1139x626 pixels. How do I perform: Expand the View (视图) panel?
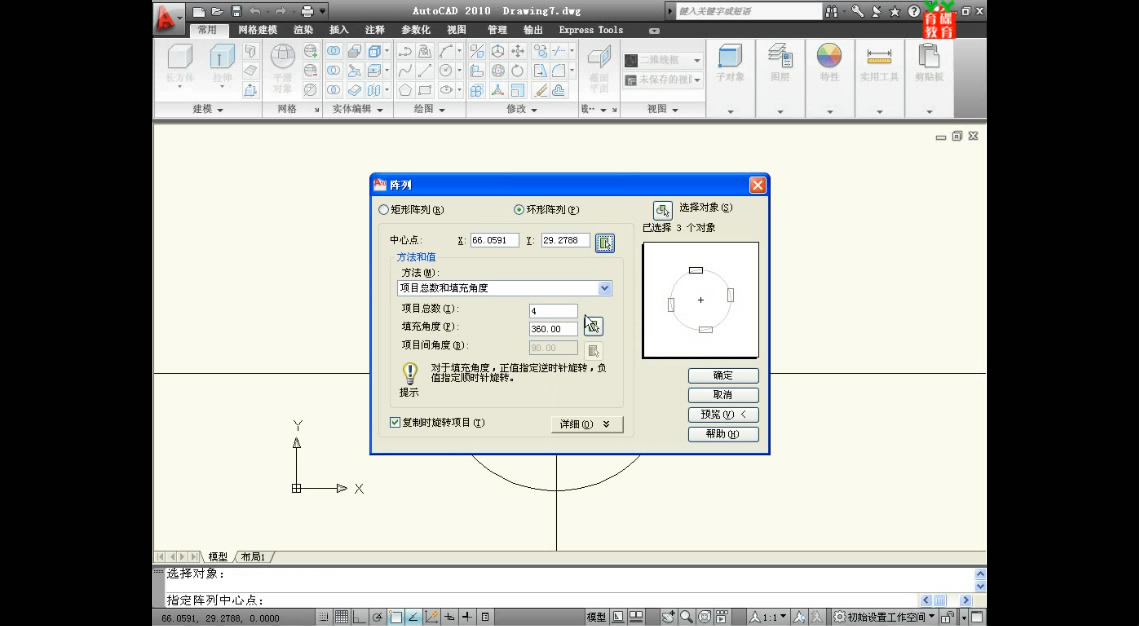662,109
